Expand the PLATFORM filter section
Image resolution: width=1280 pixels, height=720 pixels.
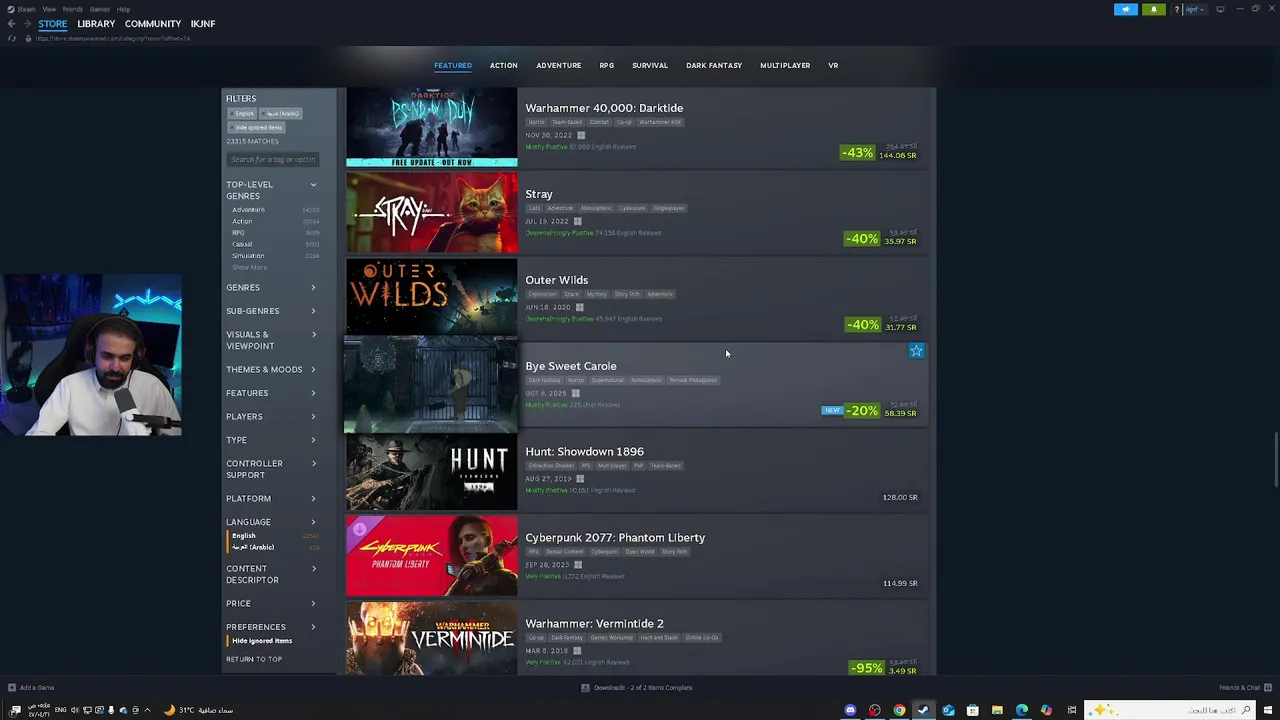tap(271, 498)
